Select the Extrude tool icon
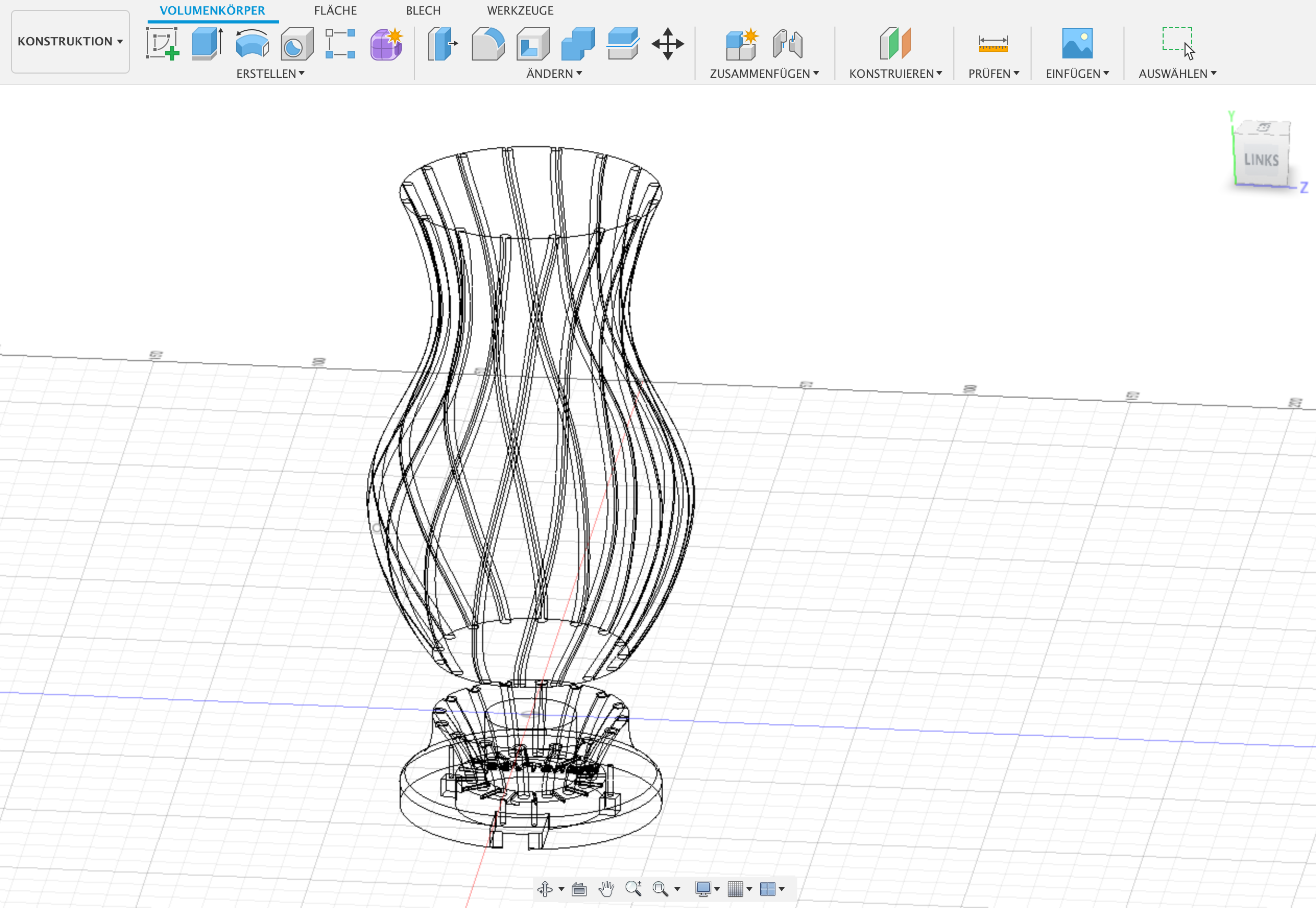The height and width of the screenshot is (908, 1316). [208, 43]
